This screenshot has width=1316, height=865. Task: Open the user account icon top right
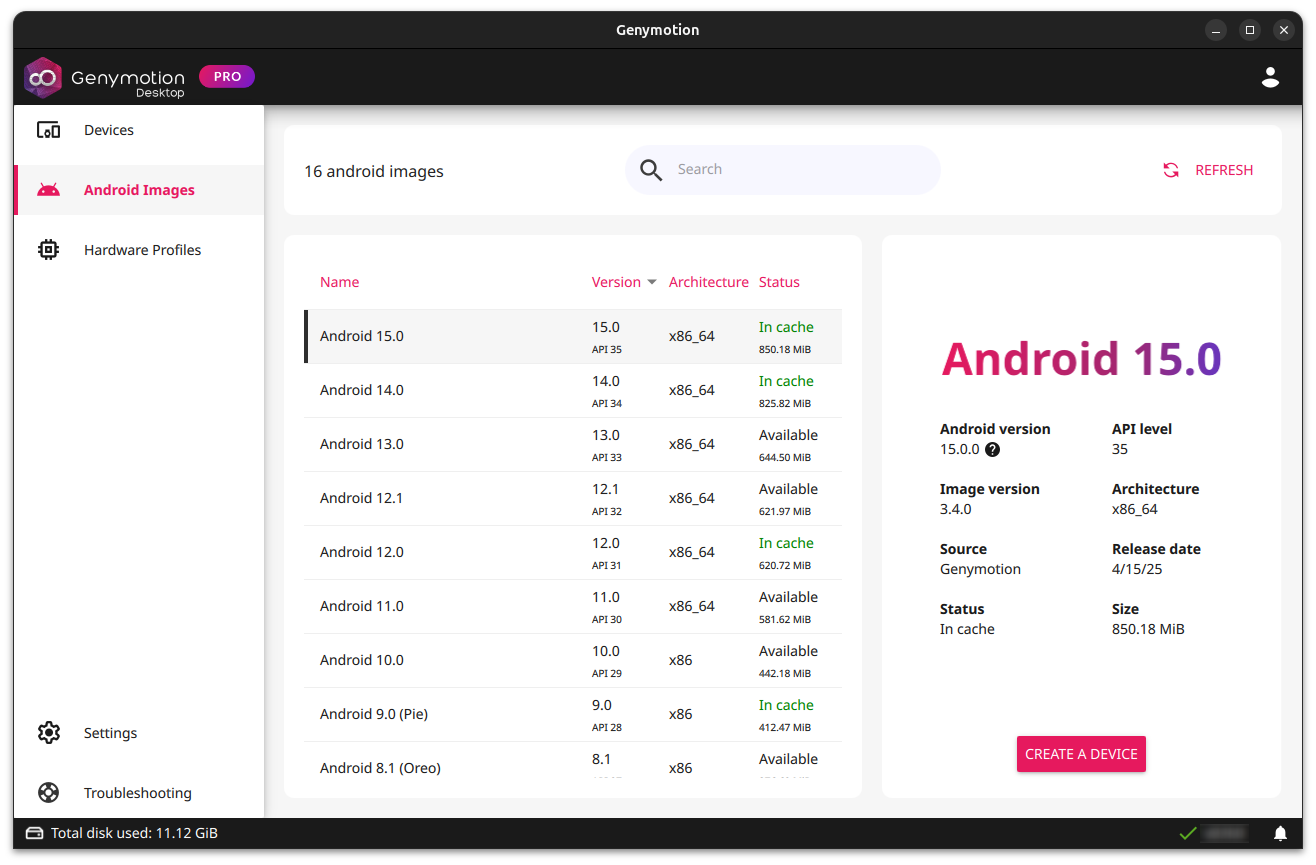1270,76
